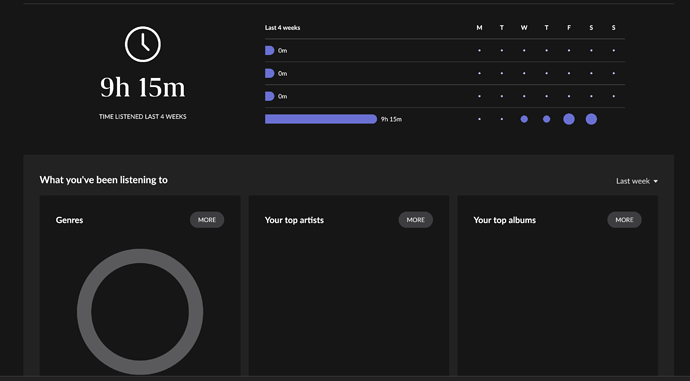Click Friday's large listening dot
Screen dimensions: 690x381
(x=569, y=119)
